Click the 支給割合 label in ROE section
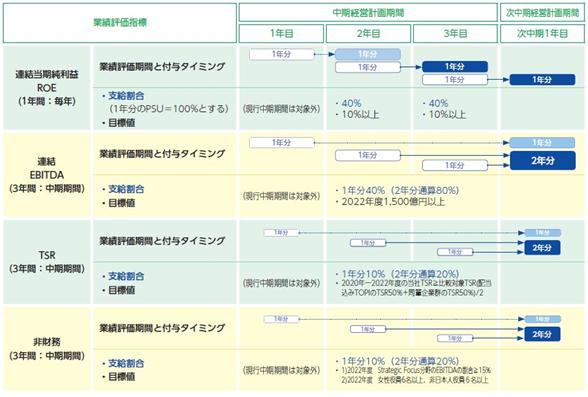The height and width of the screenshot is (397, 588). click(126, 96)
